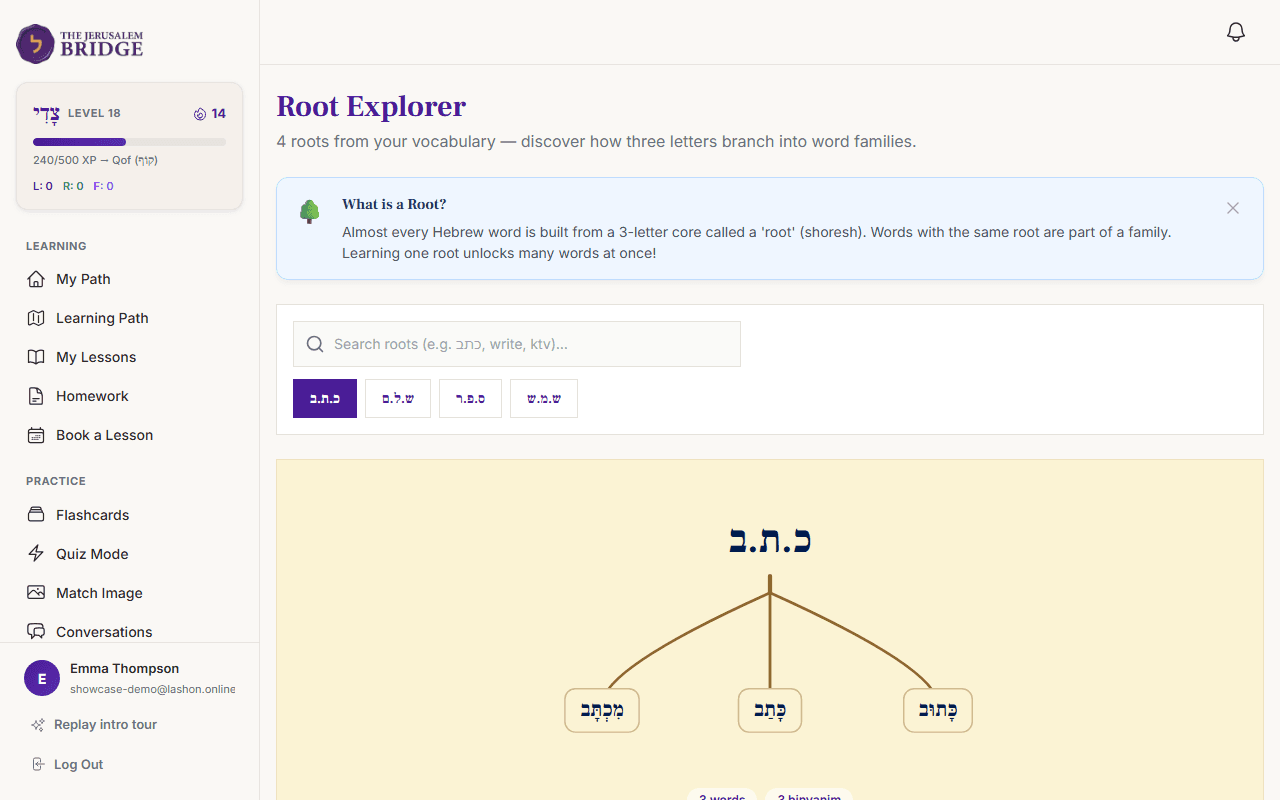Open Quiz Mode via the lightning icon
This screenshot has width=1280, height=800.
[x=35, y=553]
